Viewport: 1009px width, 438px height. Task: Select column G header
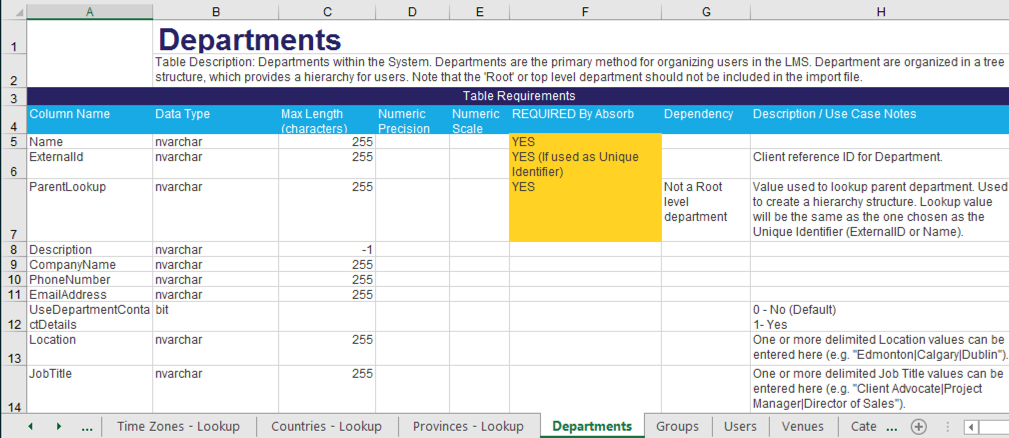pos(706,12)
